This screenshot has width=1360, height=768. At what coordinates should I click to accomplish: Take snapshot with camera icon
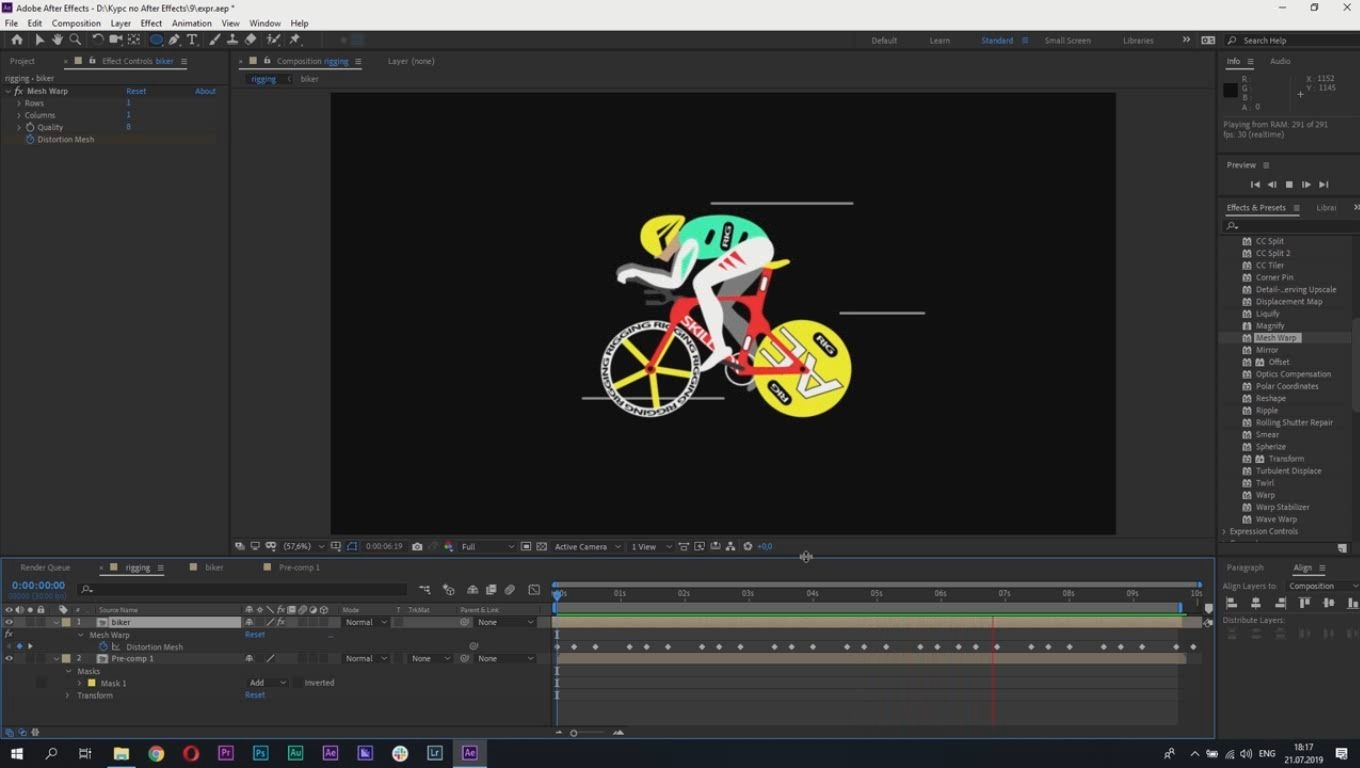pos(417,547)
